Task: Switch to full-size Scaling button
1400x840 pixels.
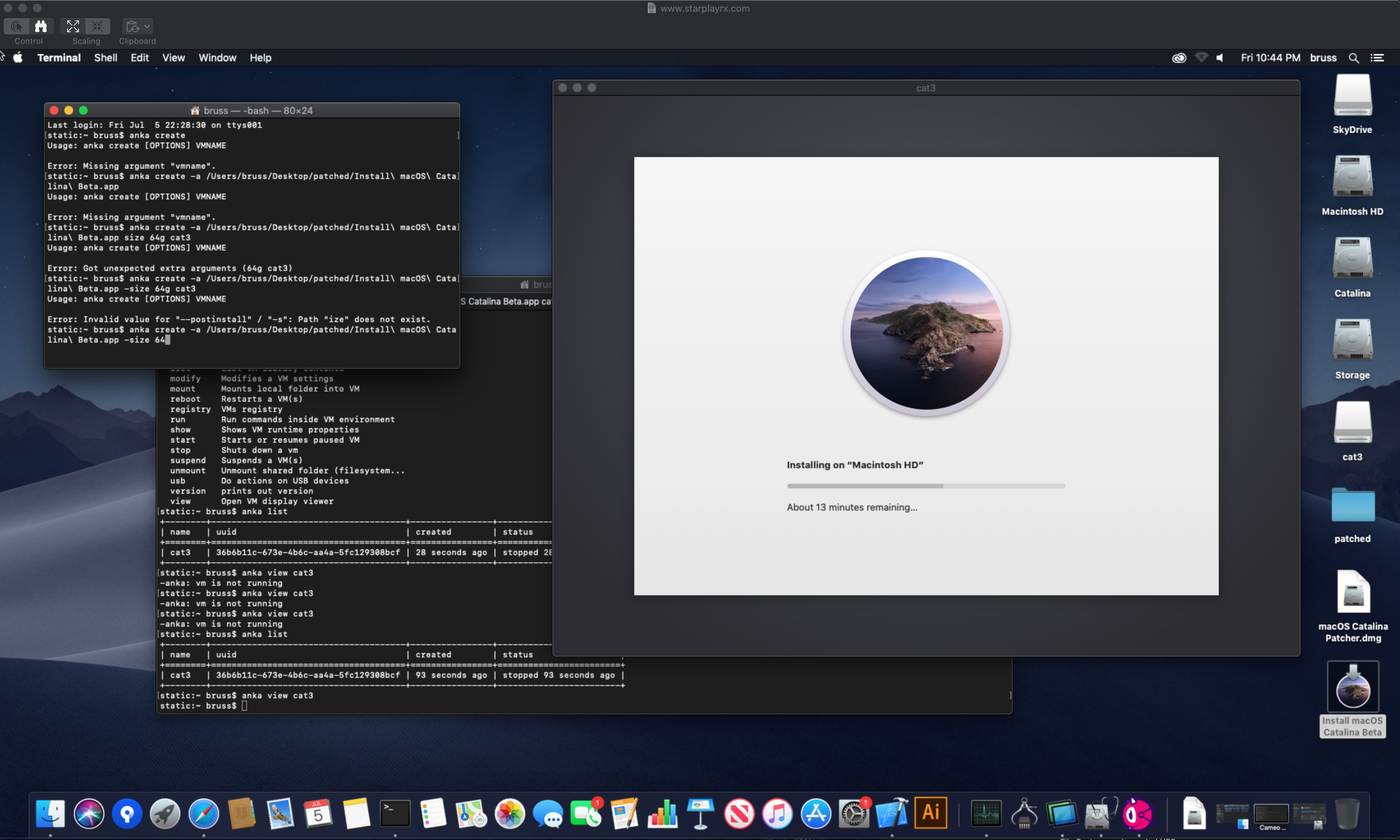Action: pos(98,26)
